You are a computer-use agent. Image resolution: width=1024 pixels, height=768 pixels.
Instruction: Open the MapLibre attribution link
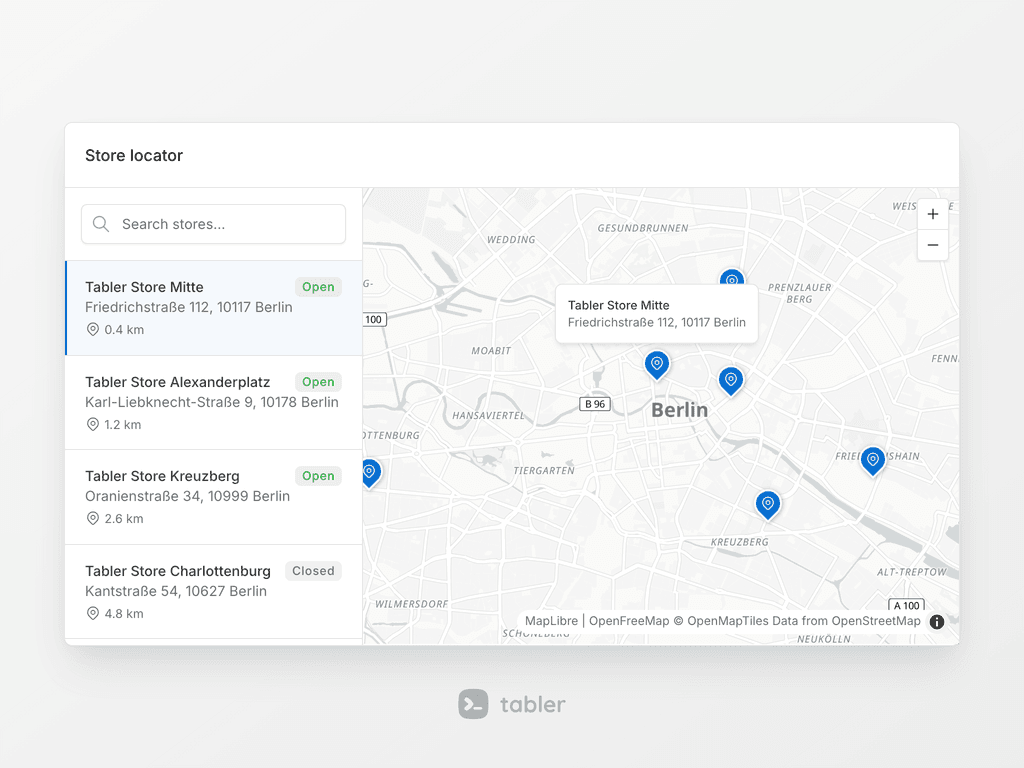click(551, 621)
